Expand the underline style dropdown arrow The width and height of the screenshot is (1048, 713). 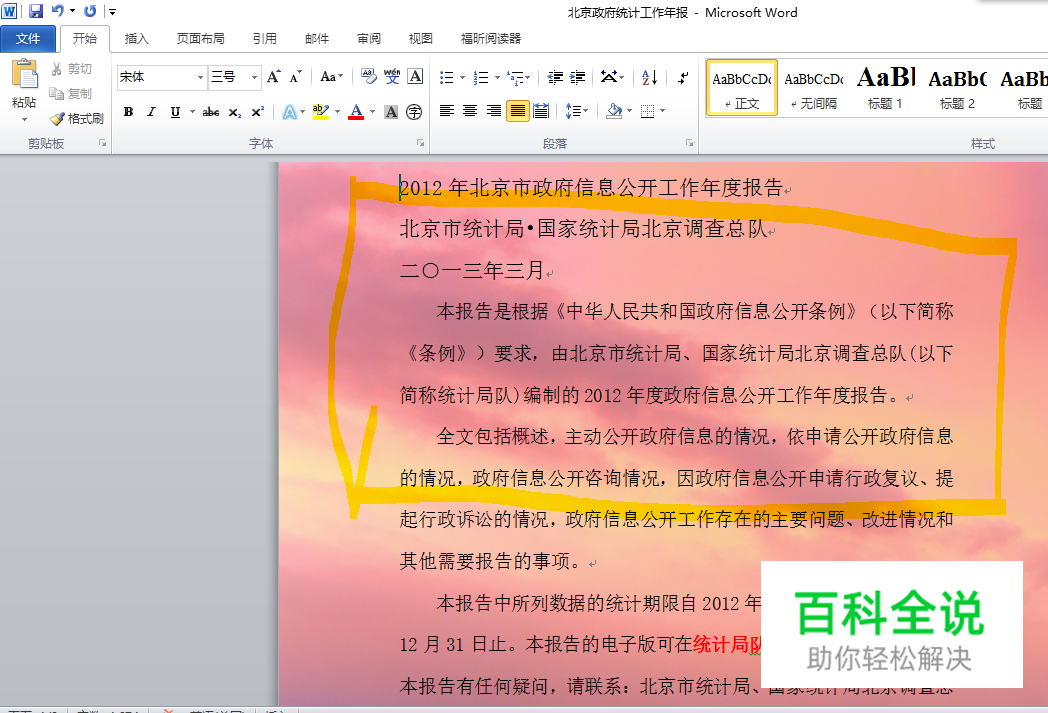click(192, 112)
